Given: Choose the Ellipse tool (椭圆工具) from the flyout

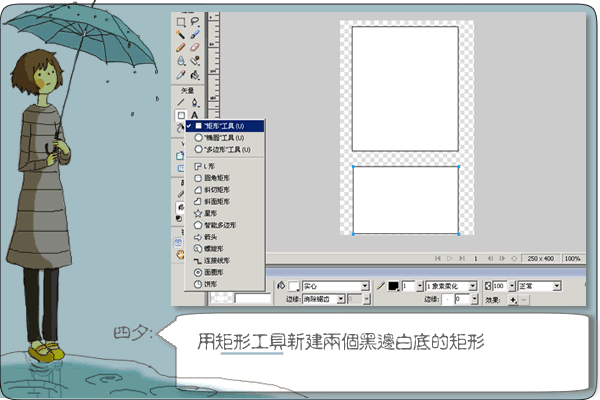Looking at the screenshot, I should pos(218,138).
